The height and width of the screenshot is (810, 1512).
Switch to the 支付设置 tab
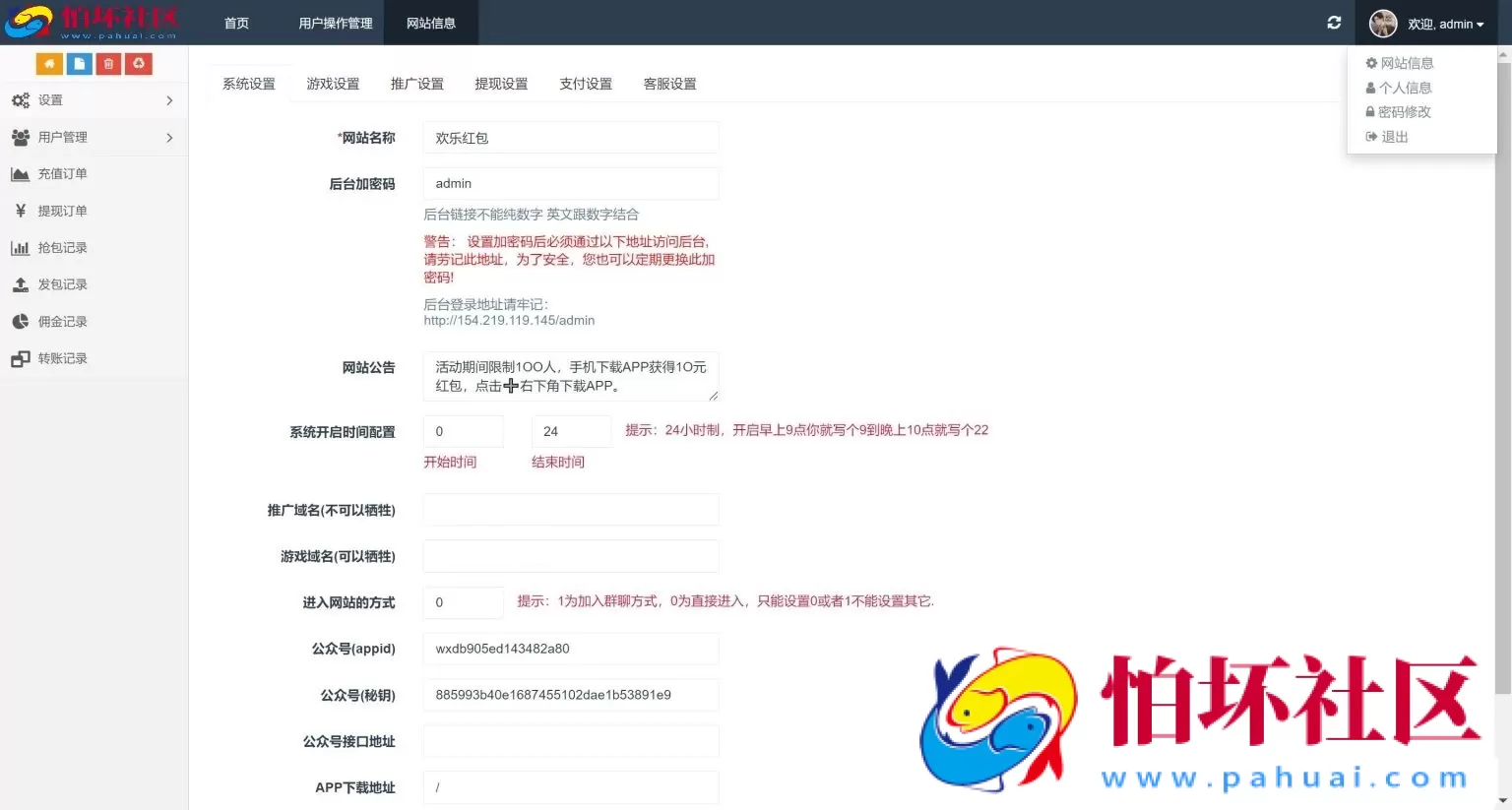(585, 84)
